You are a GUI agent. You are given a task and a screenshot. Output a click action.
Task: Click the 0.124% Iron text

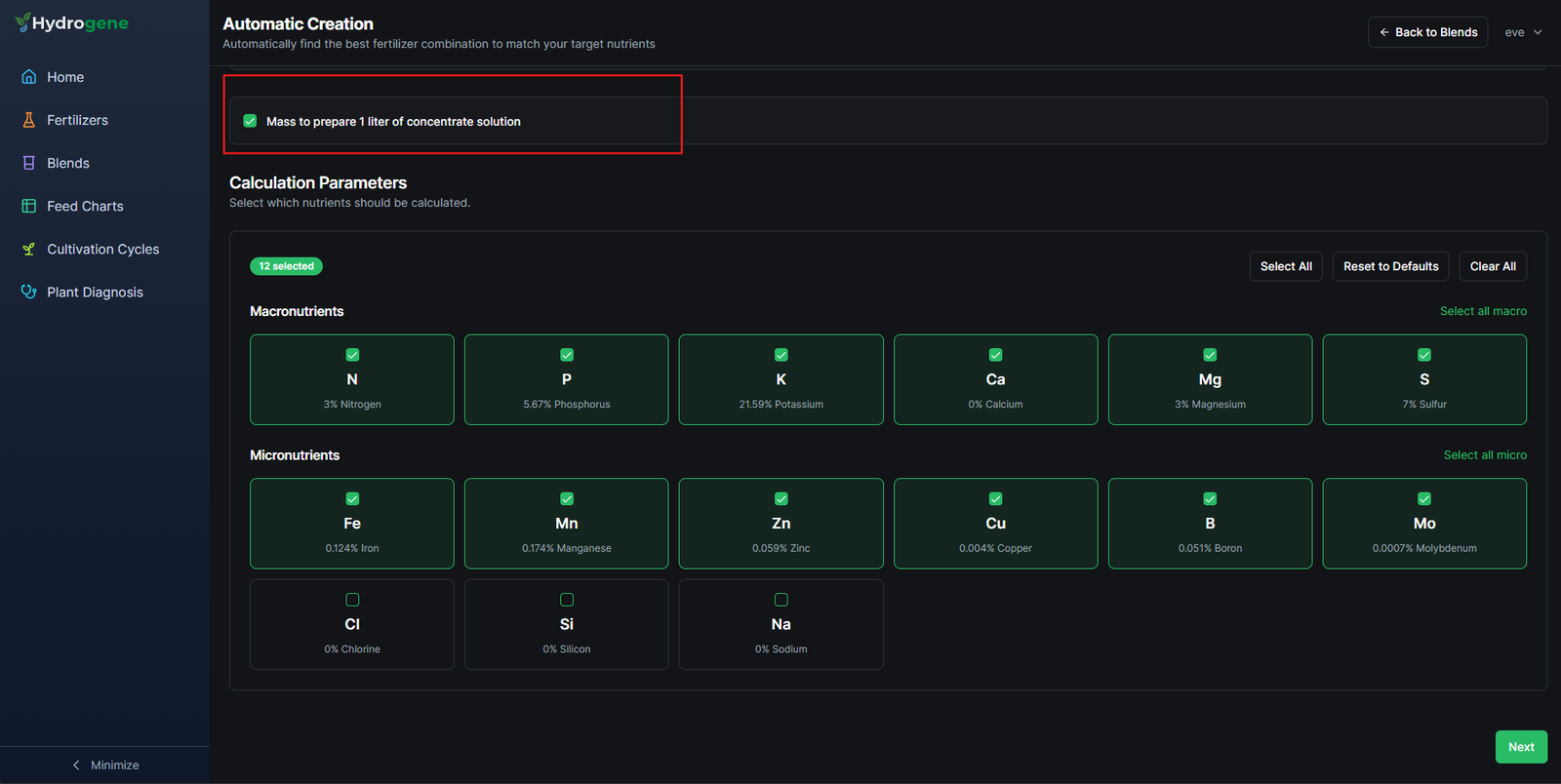pos(352,548)
